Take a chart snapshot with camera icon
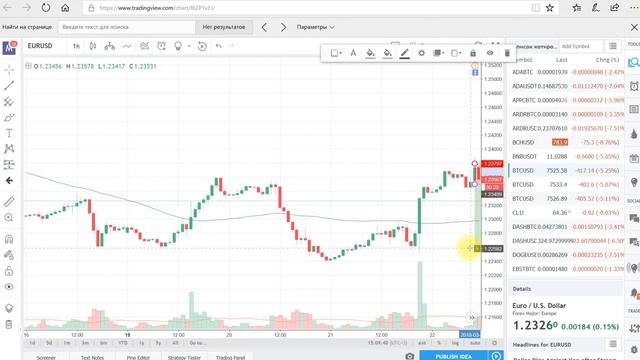Screen dimensions: 640x360 410,356
